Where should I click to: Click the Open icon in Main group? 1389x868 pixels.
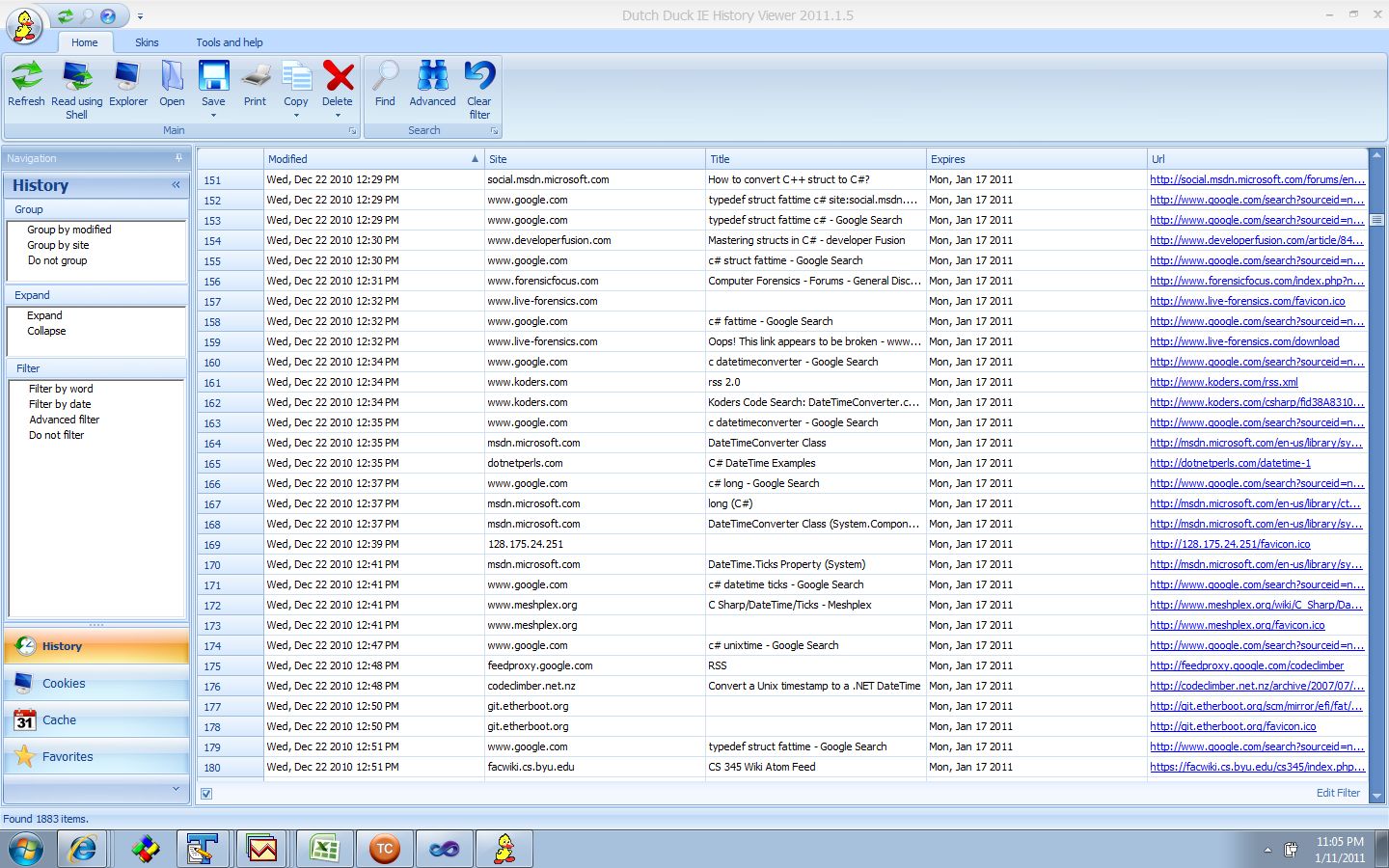(x=172, y=76)
